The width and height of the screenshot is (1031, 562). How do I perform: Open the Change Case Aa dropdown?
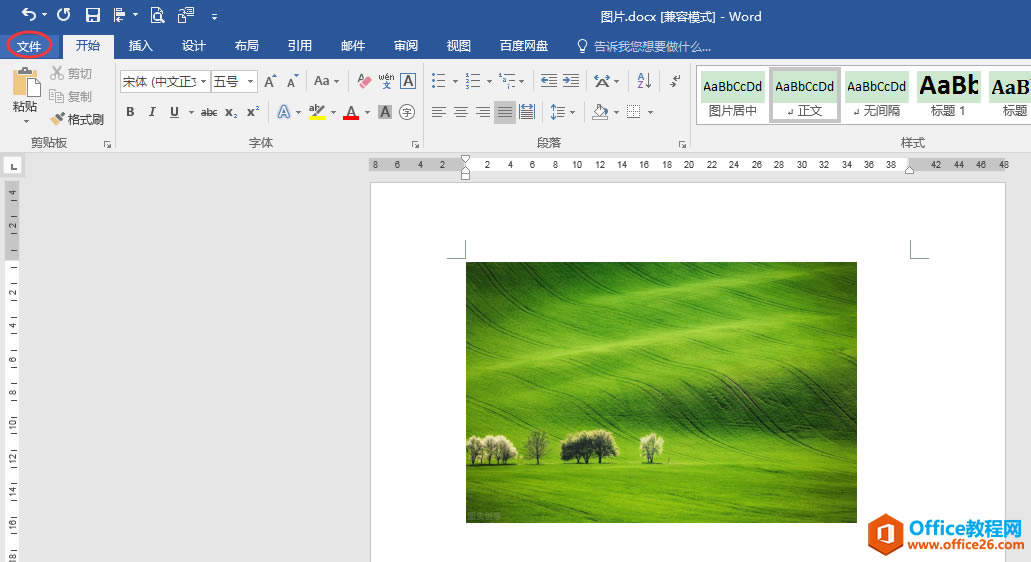[326, 81]
